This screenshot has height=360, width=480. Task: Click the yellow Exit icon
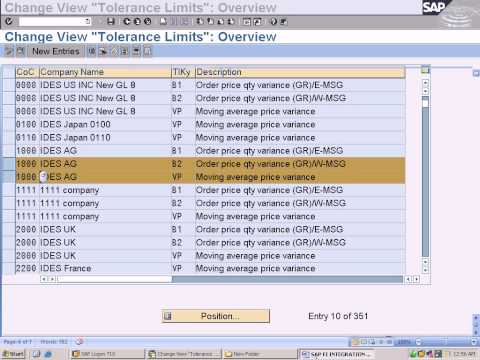pos(137,22)
